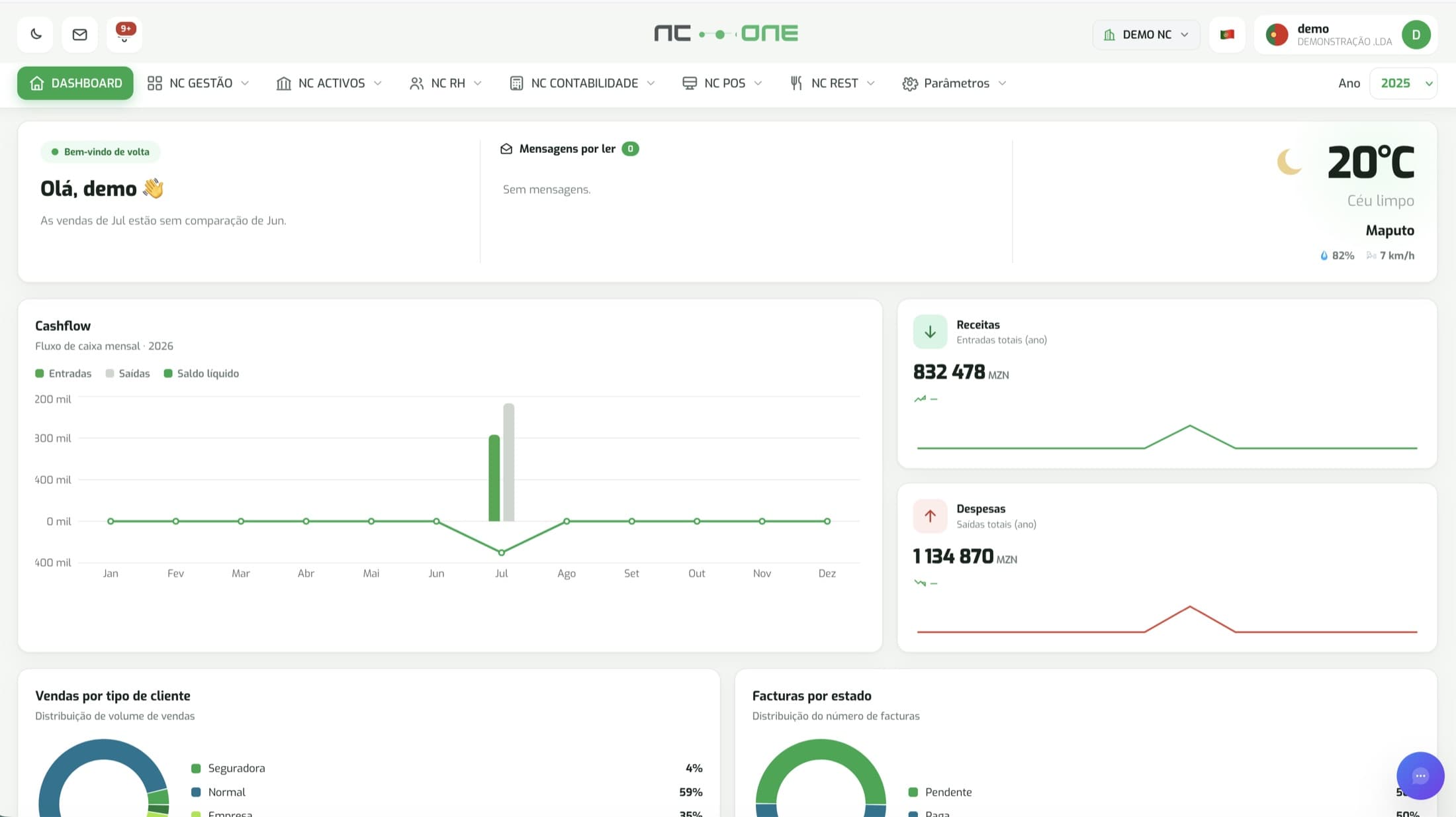The width and height of the screenshot is (1456, 817).
Task: Toggle Saídas series in Cashflow legend
Action: pos(128,373)
